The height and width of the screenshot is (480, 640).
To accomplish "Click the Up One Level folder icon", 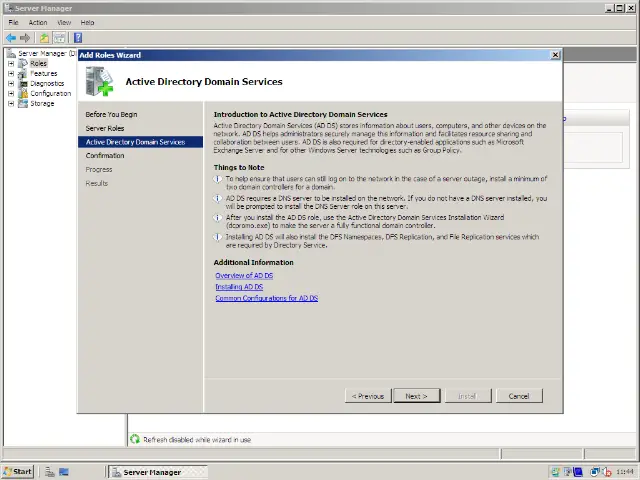I will 44,38.
